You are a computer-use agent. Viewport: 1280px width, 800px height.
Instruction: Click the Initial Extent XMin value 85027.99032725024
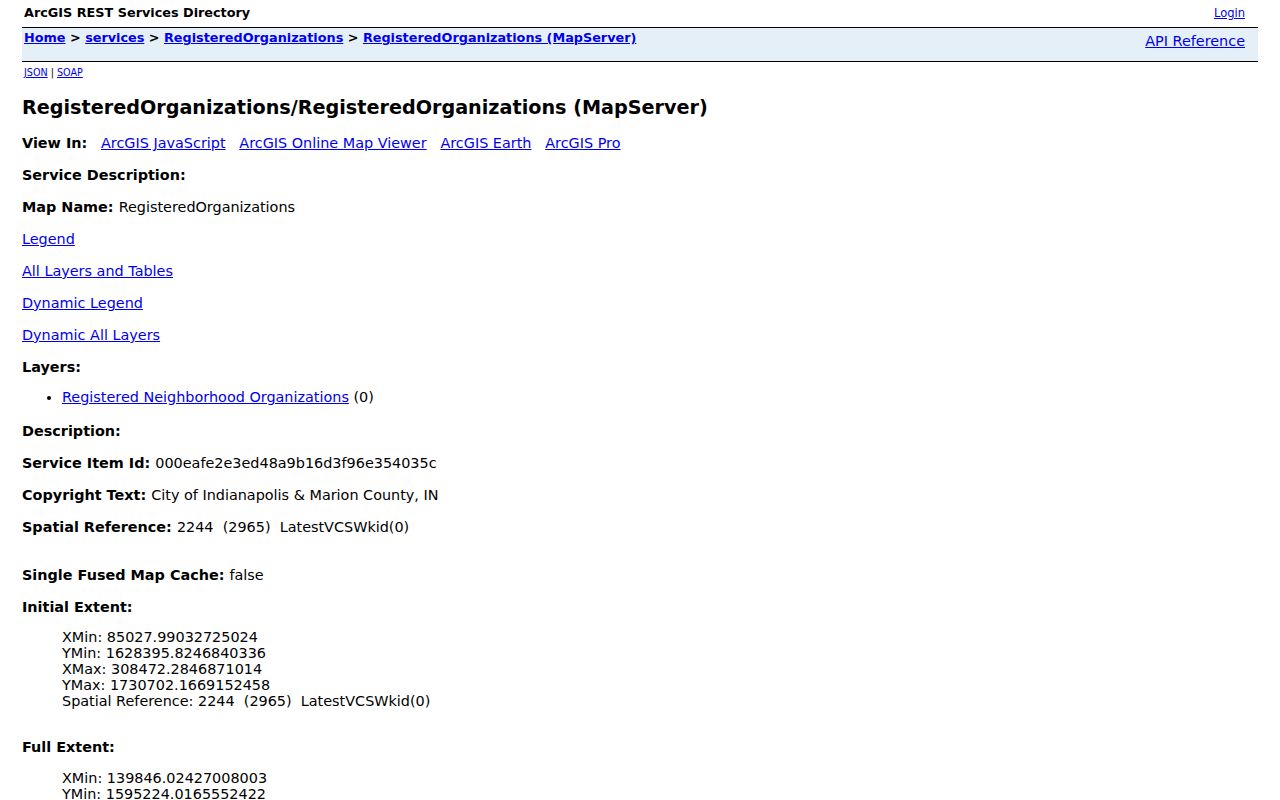(182, 637)
